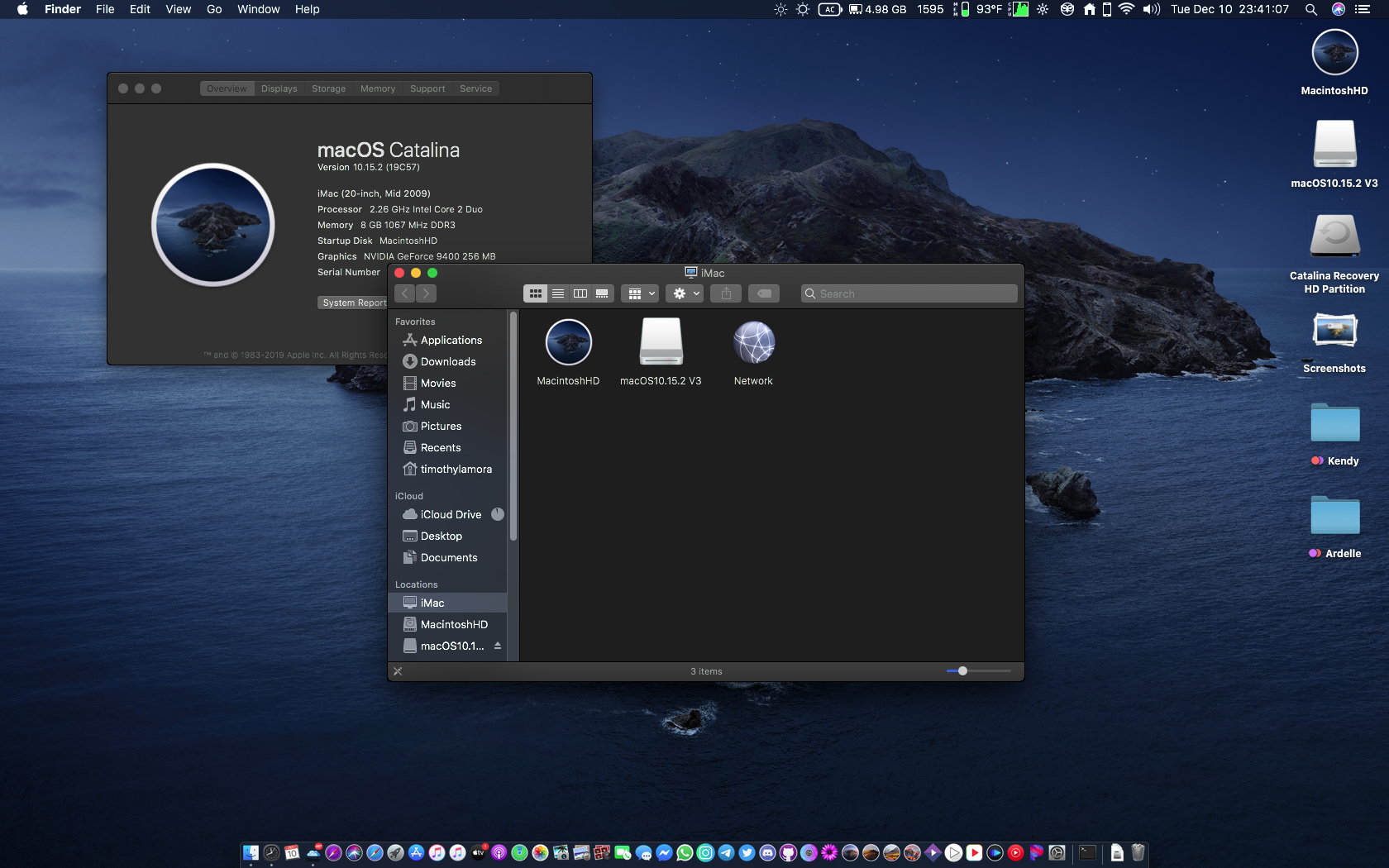Adjust the Finder icon size slider
Image resolution: width=1389 pixels, height=868 pixels.
pos(962,671)
